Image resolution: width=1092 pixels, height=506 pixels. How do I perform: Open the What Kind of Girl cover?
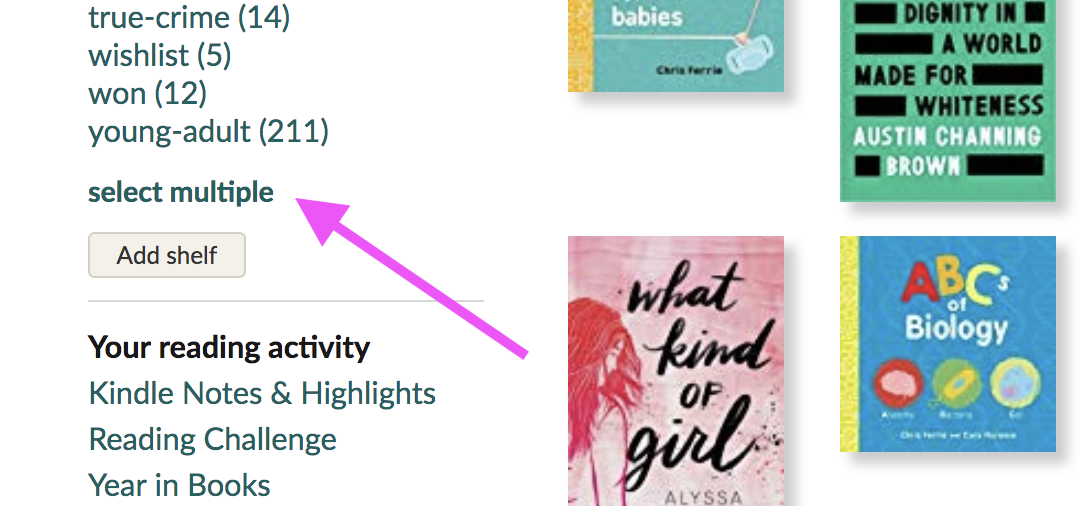click(x=676, y=371)
